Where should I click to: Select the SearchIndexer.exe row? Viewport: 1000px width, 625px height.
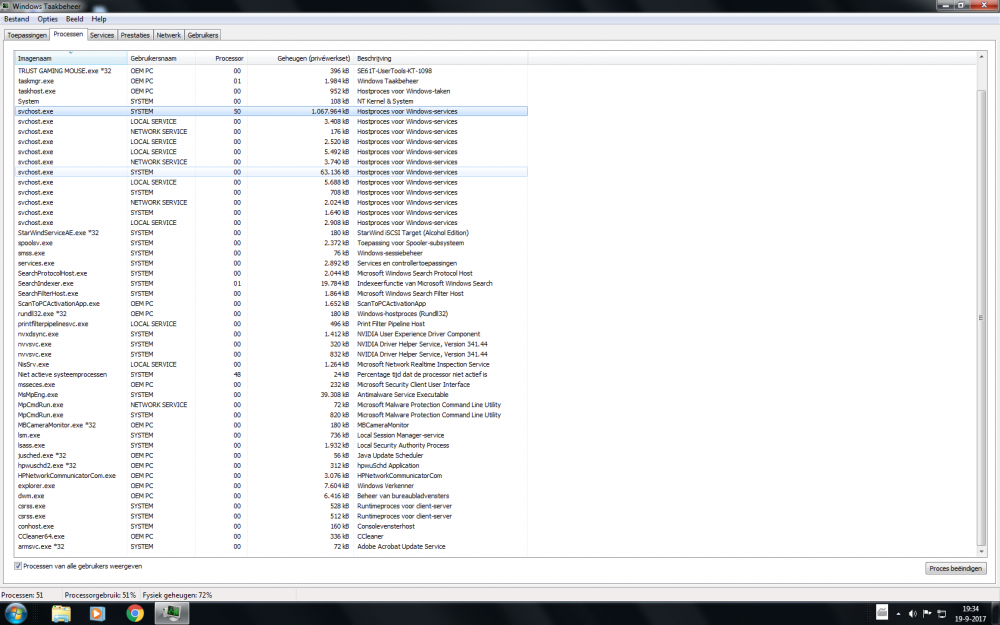(271, 283)
